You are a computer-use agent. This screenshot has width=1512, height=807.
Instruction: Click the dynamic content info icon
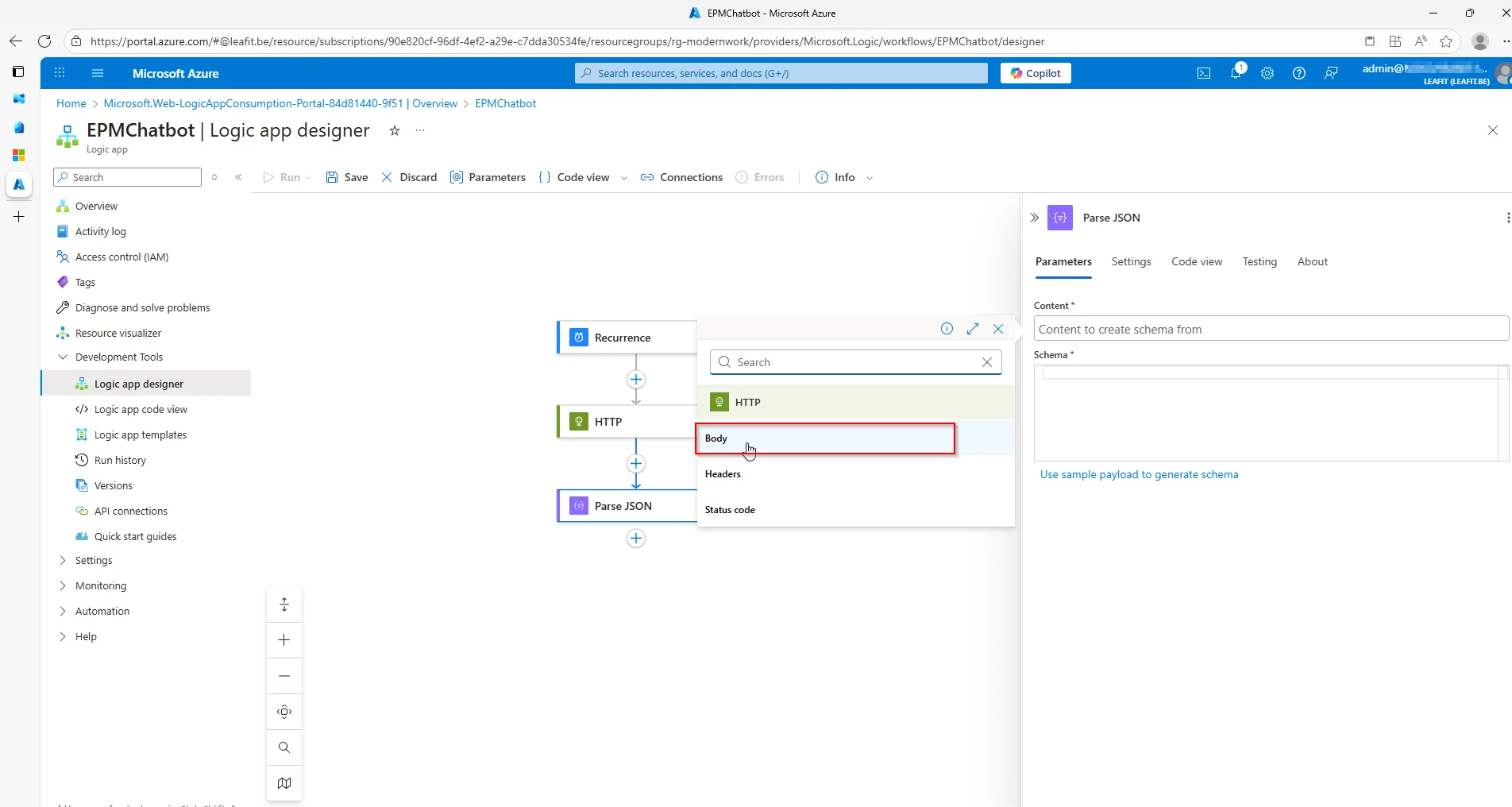[x=947, y=329]
